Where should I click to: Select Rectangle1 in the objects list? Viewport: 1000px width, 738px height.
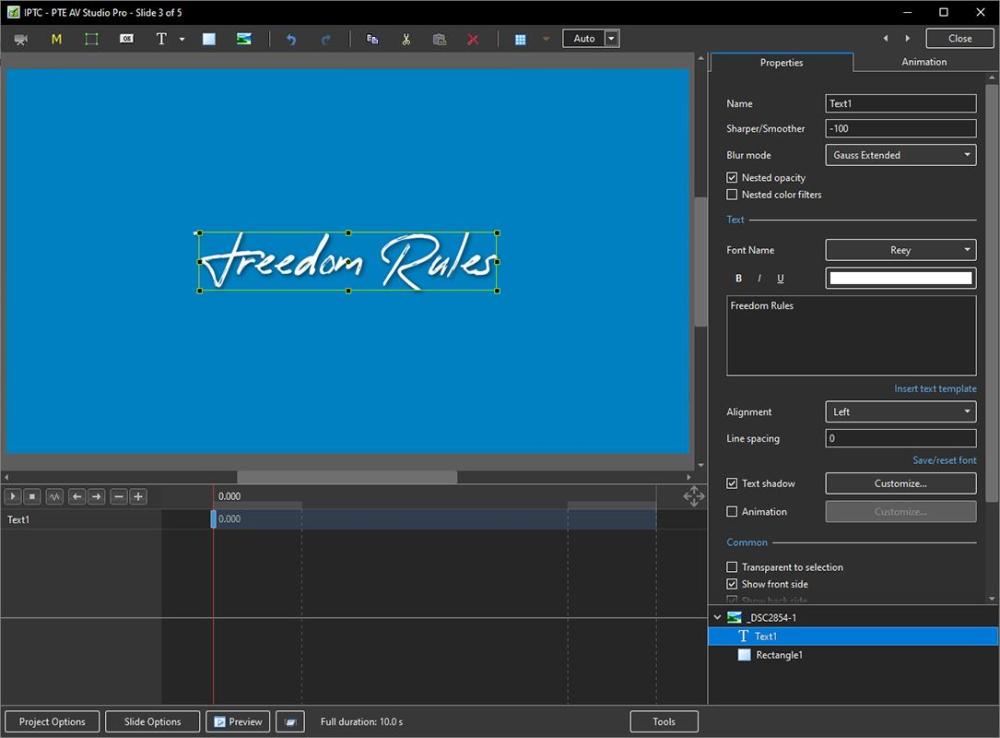[x=779, y=655]
